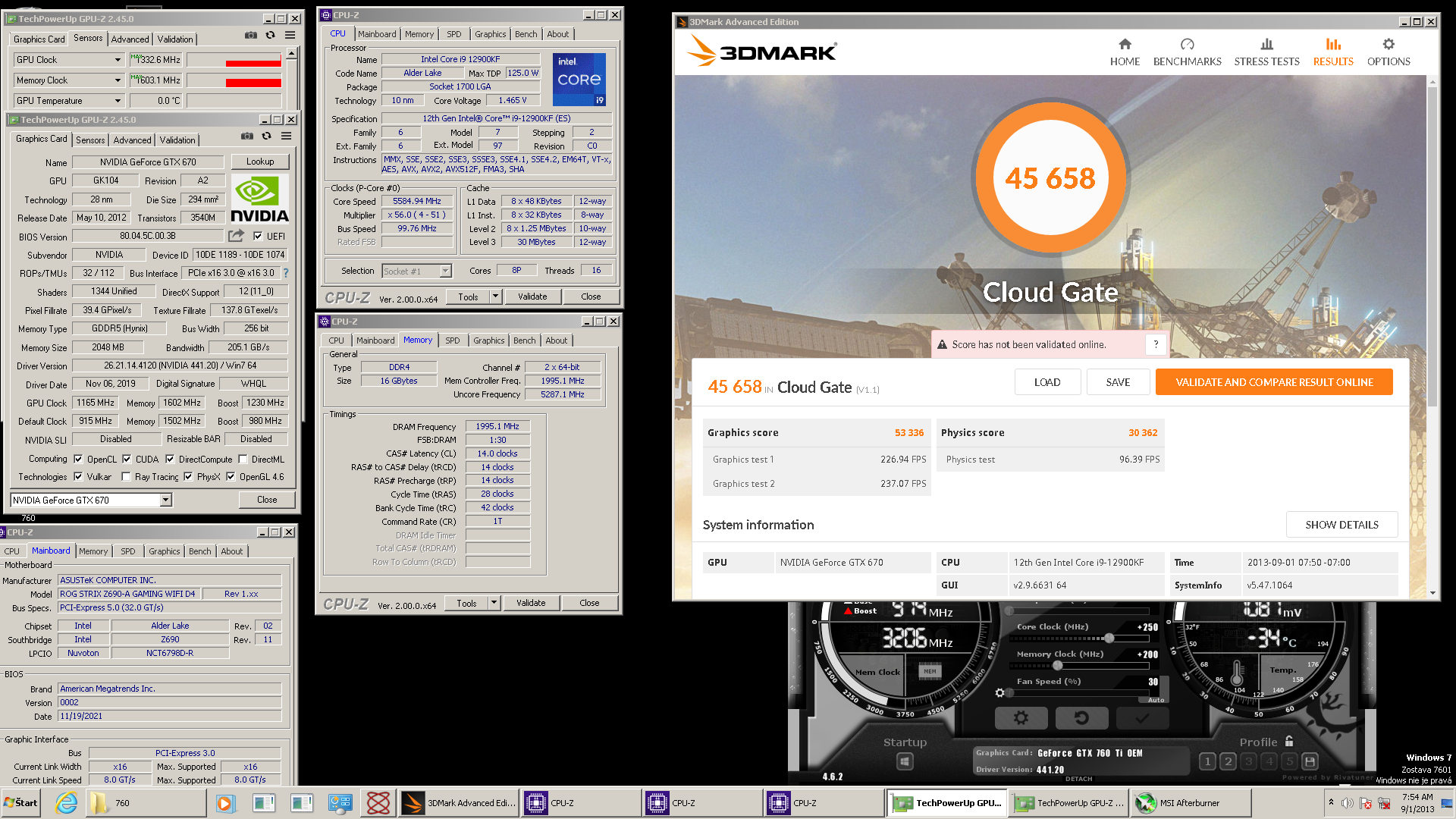
Task: Click Windows Start button
Action: (x=21, y=803)
